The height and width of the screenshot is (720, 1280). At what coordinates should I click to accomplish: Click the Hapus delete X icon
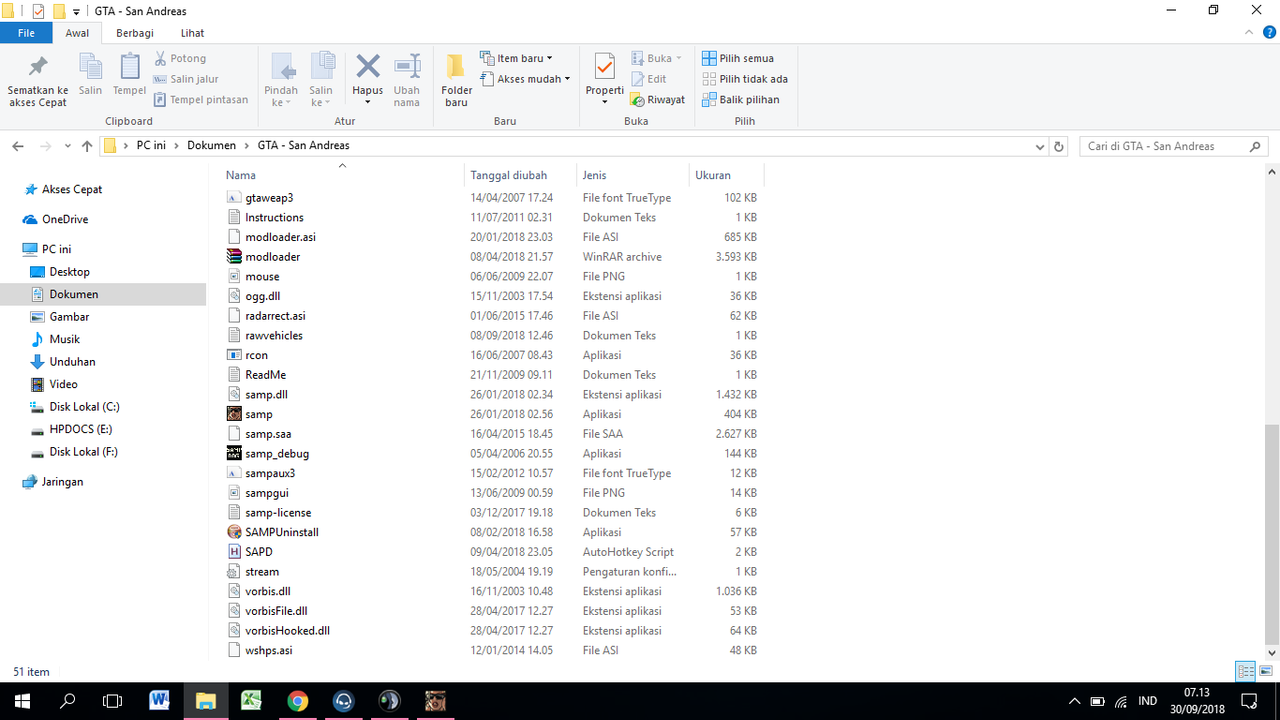(368, 67)
